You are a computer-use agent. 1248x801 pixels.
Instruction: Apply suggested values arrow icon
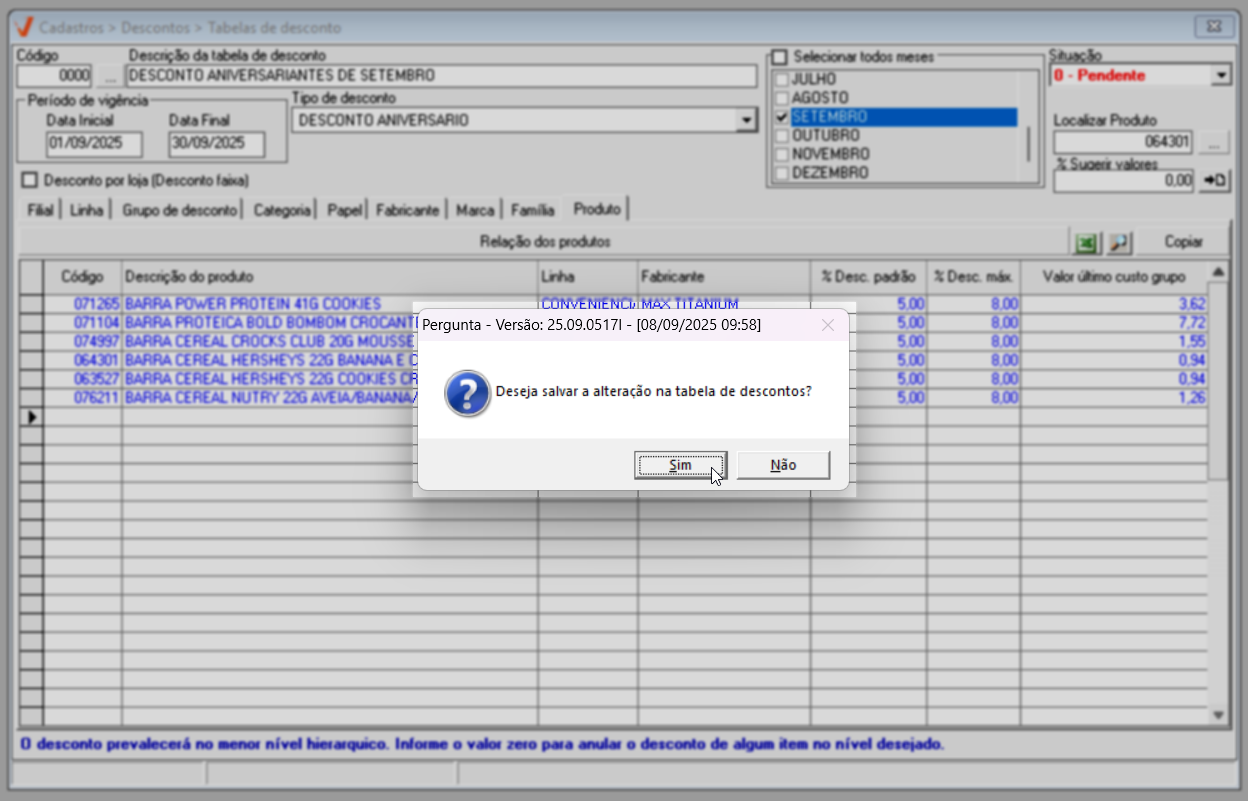pyautogui.click(x=1215, y=181)
